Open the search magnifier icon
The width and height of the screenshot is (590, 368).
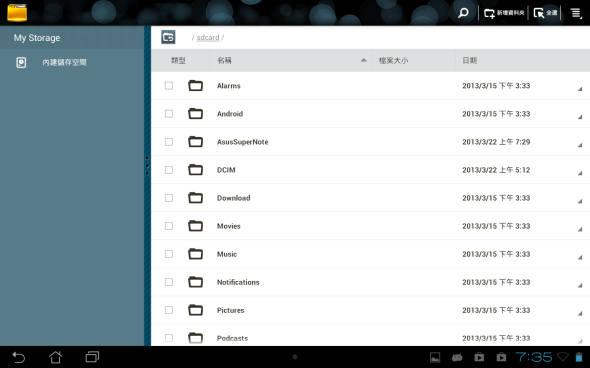click(x=463, y=13)
